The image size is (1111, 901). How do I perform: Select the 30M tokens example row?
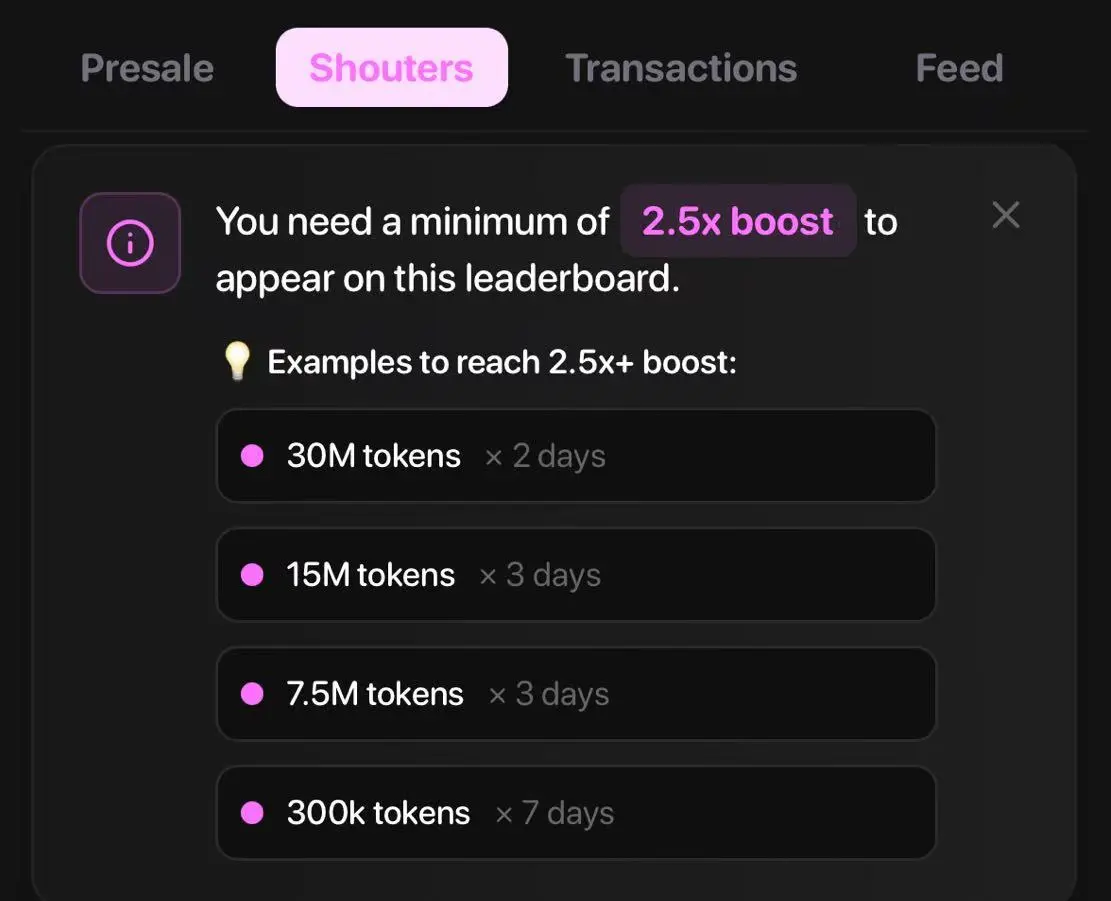tap(576, 455)
